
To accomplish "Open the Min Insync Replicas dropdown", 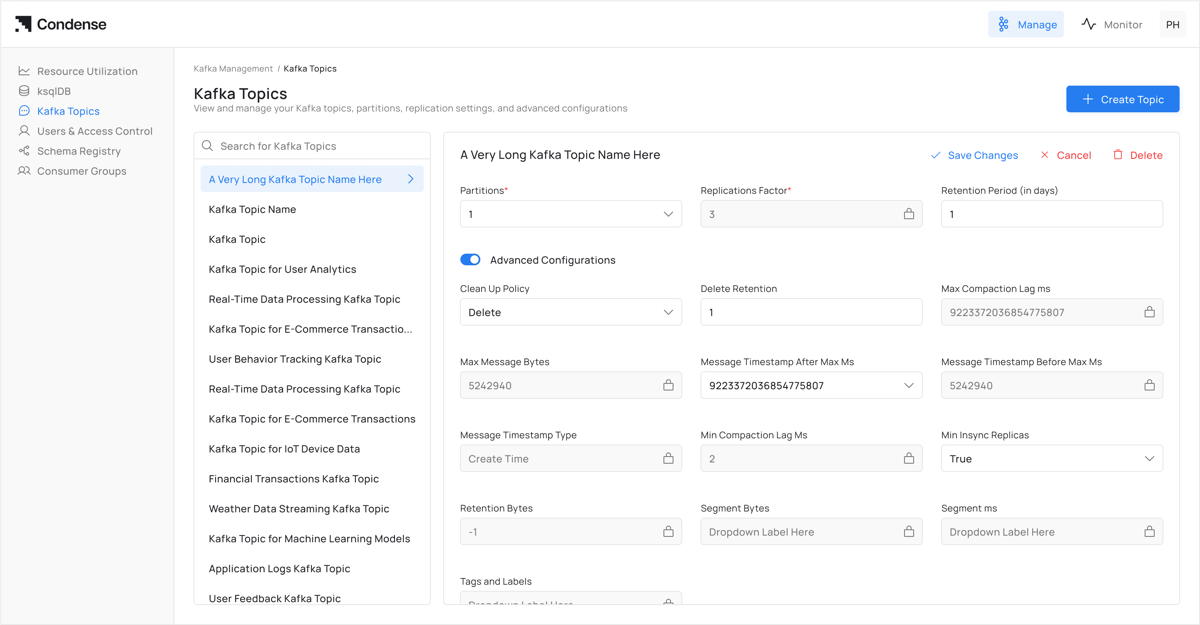I will click(1052, 458).
